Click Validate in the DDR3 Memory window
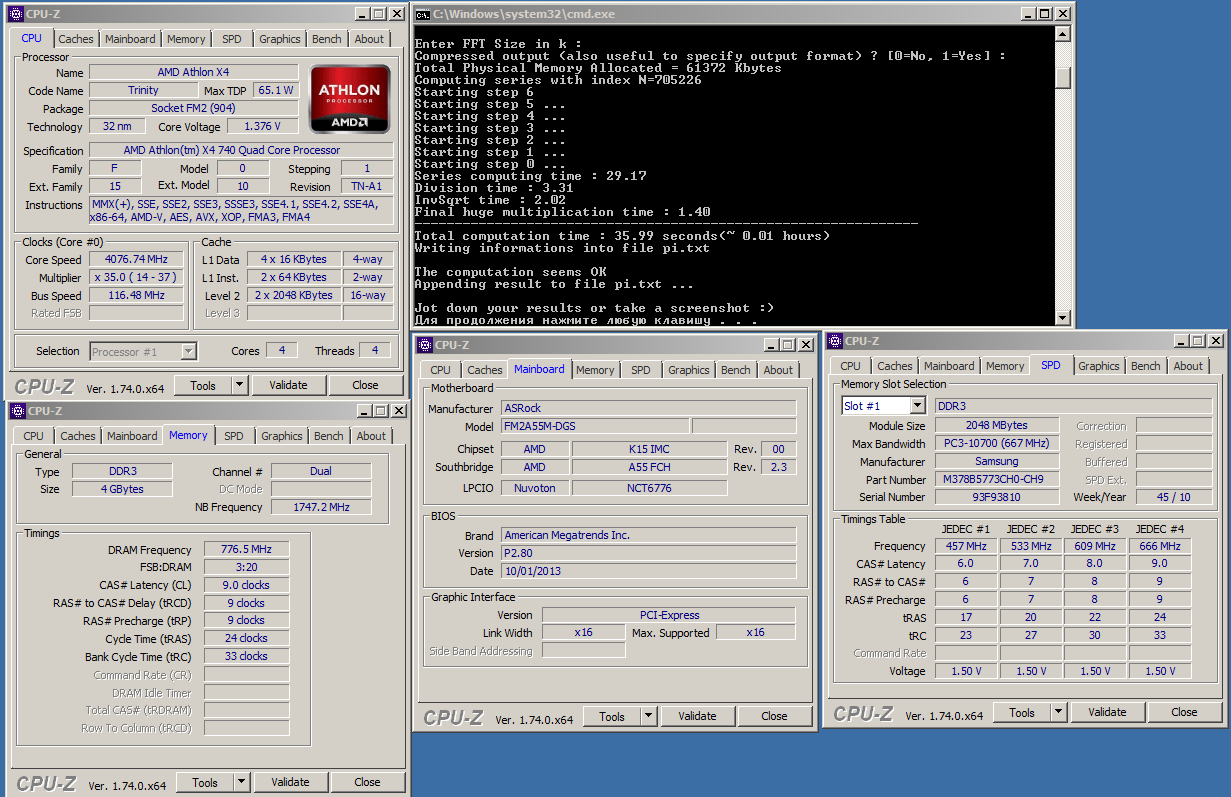The image size is (1231, 797). click(290, 782)
